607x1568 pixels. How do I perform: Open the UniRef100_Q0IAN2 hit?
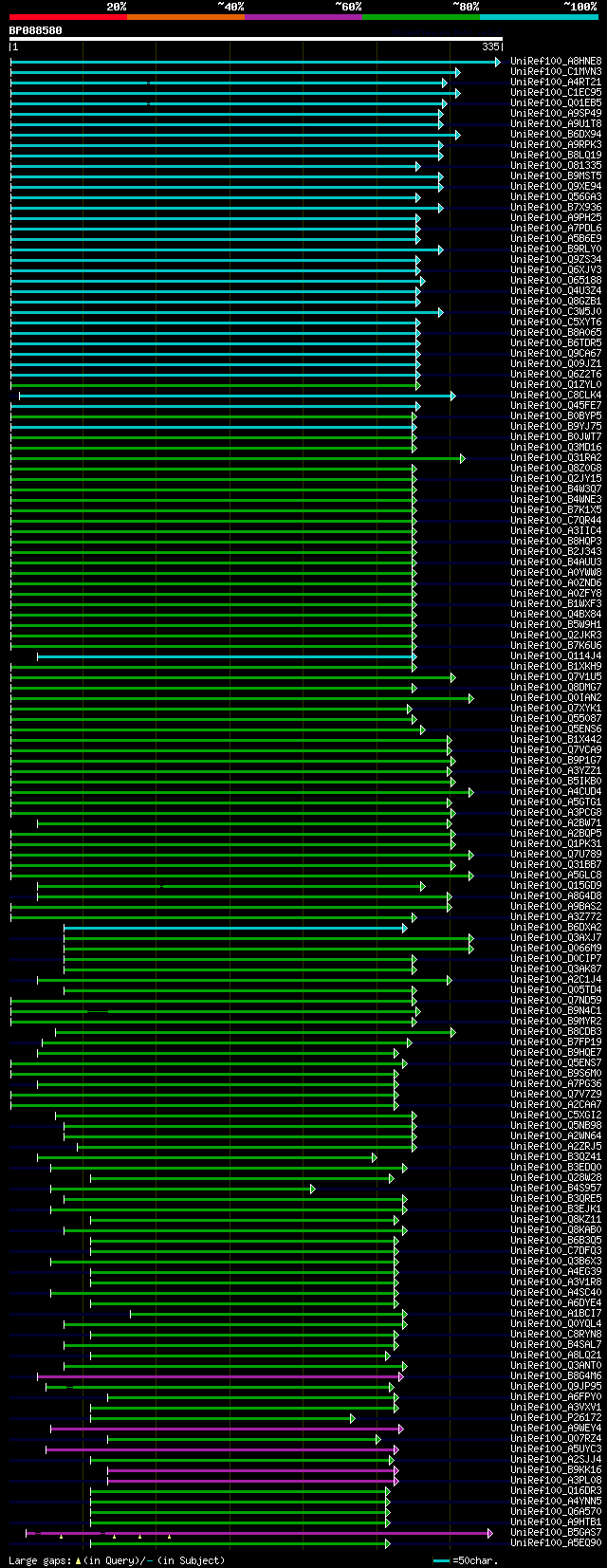click(556, 697)
